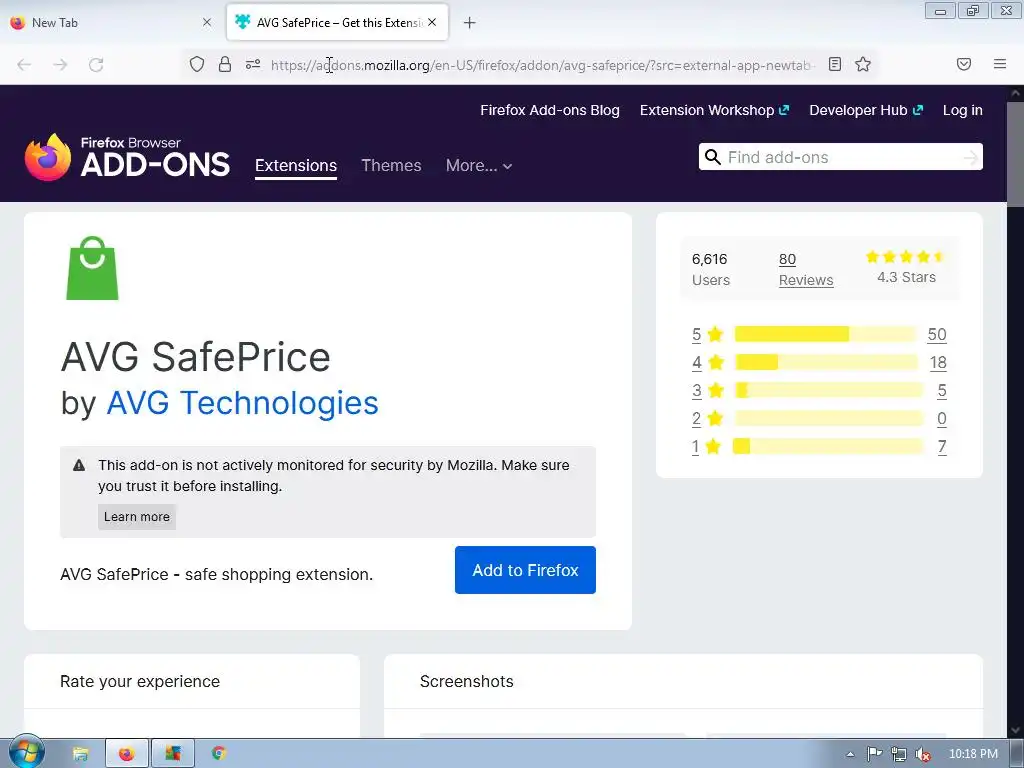Click the 10:18 PM taskbar clock

coord(973,754)
